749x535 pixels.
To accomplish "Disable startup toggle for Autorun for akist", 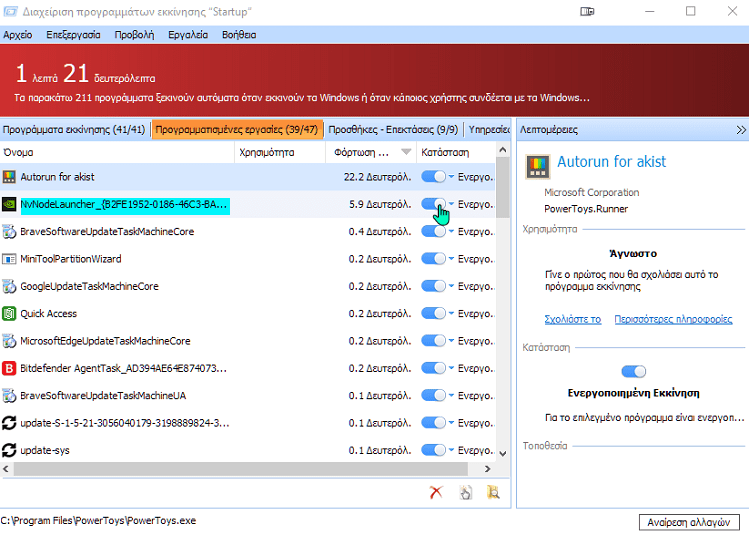I will point(433,177).
